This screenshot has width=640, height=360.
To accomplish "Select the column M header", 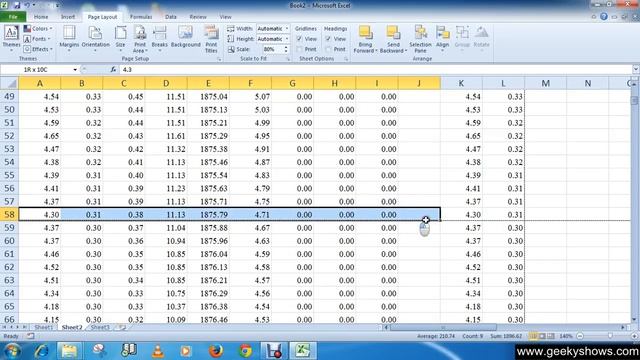I will point(545,83).
